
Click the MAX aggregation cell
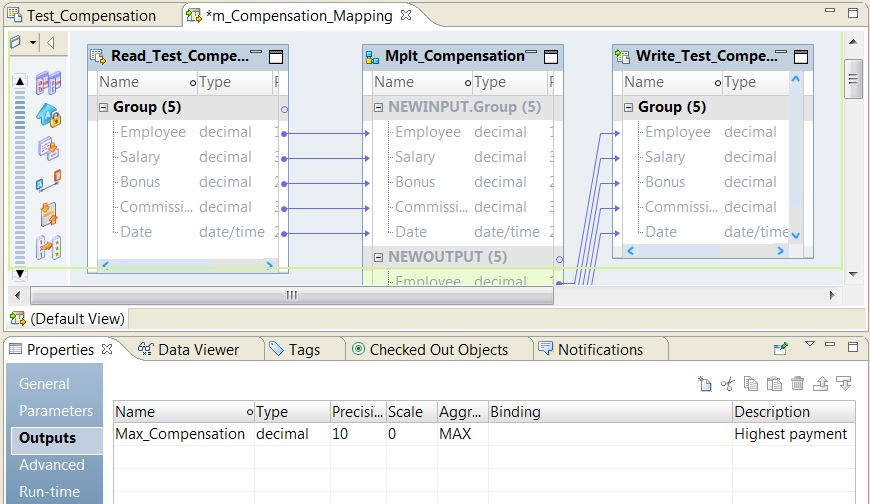pos(462,434)
